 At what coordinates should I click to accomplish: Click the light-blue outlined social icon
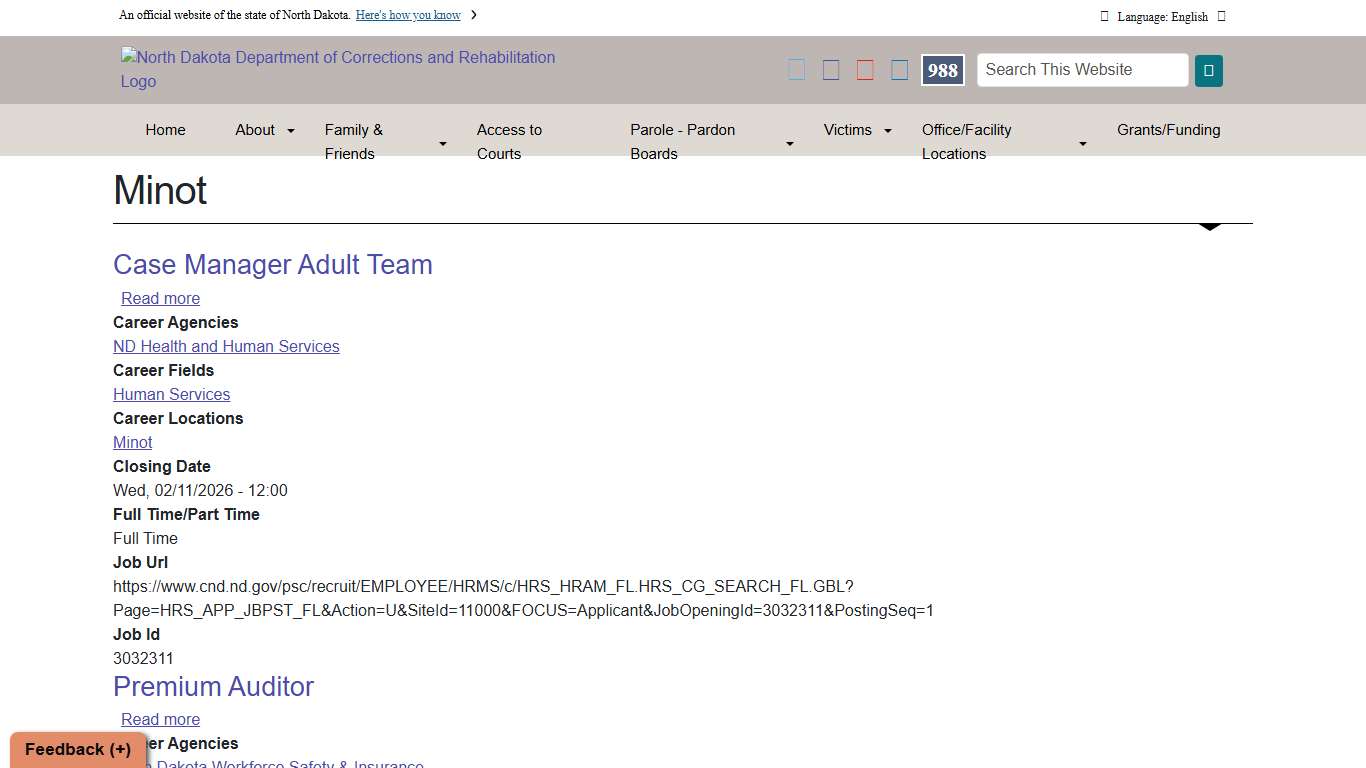tap(797, 70)
